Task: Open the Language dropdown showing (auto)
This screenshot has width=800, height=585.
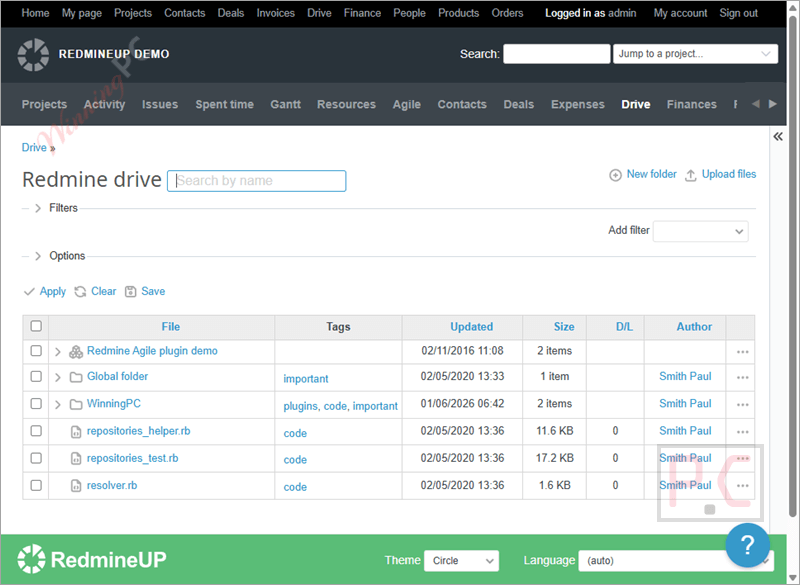Action: pos(676,561)
